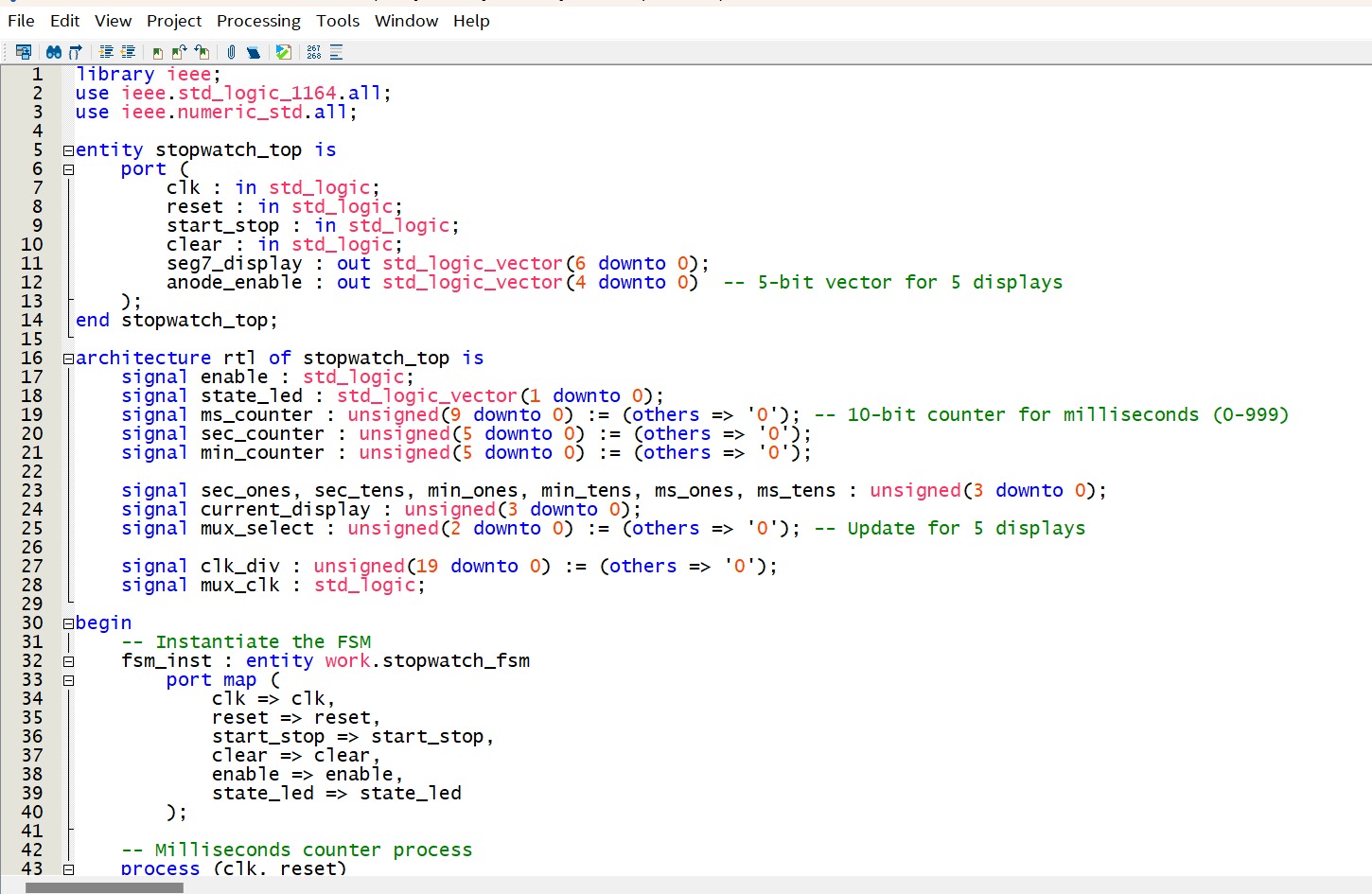Jump to previous bookmark icon

(201, 51)
